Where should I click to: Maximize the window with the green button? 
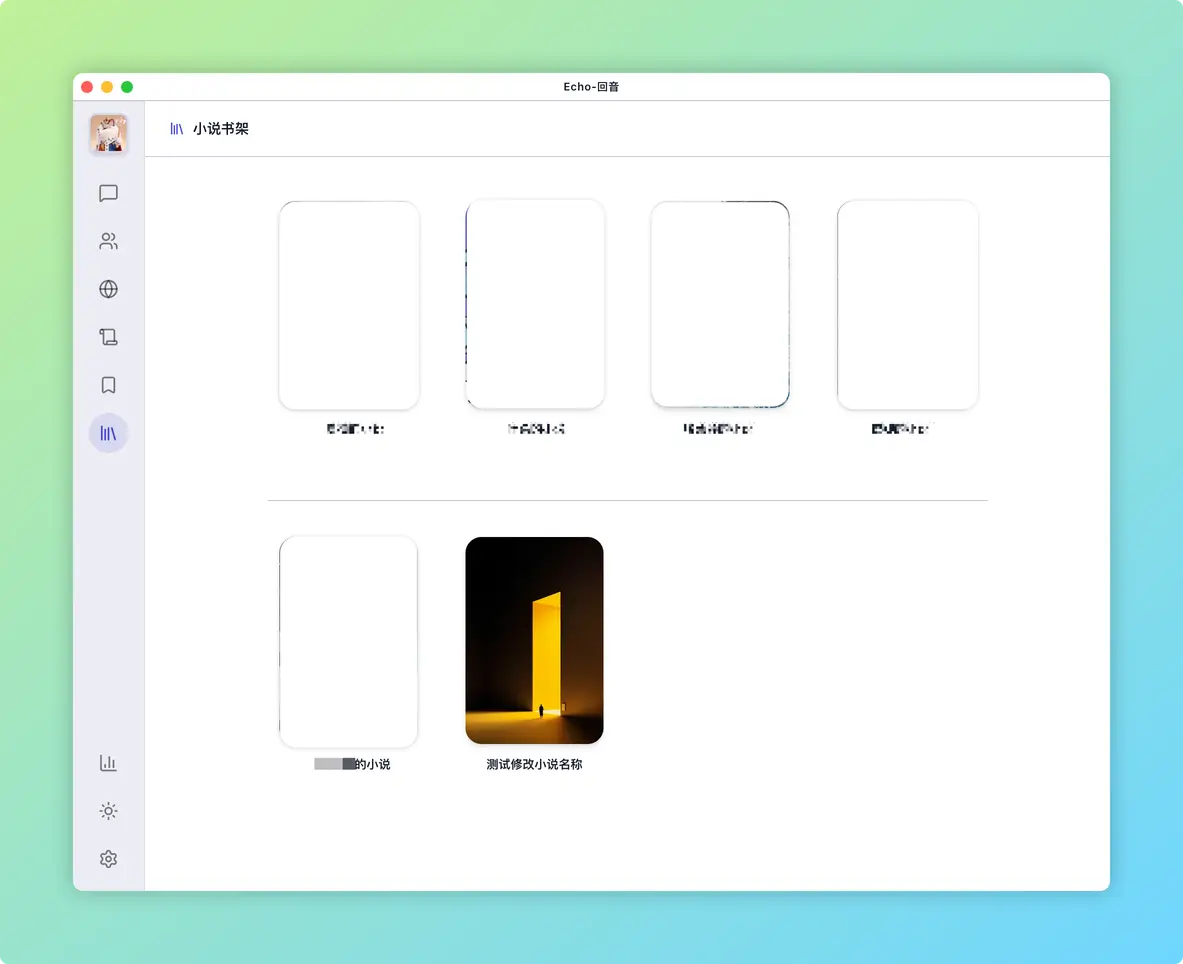(127, 87)
